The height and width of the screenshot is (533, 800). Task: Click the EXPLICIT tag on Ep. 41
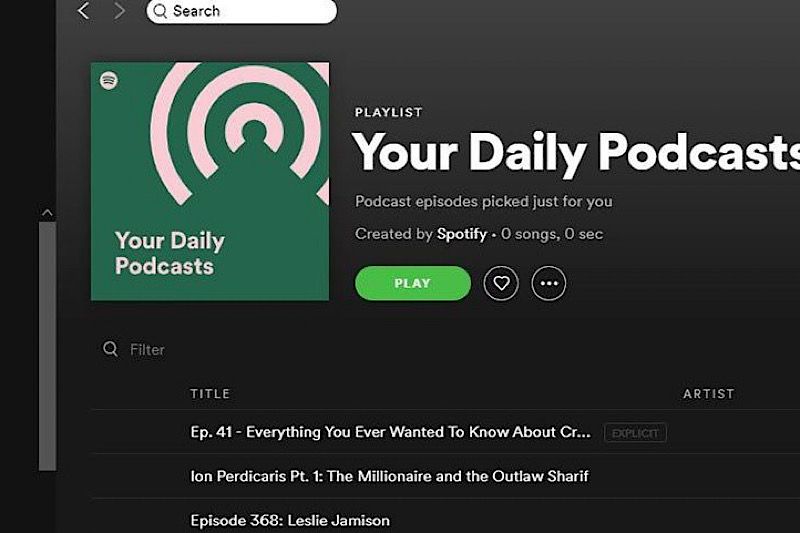pyautogui.click(x=635, y=433)
